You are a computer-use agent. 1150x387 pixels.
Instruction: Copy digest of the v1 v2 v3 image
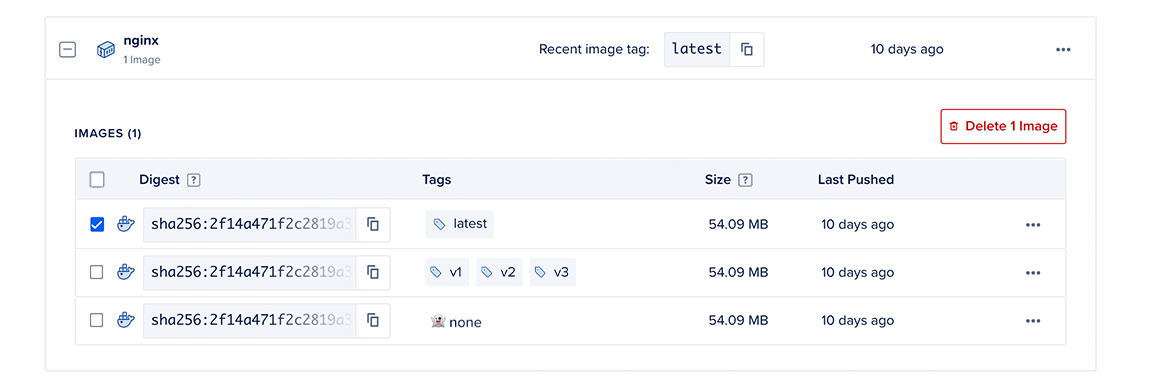tap(373, 273)
